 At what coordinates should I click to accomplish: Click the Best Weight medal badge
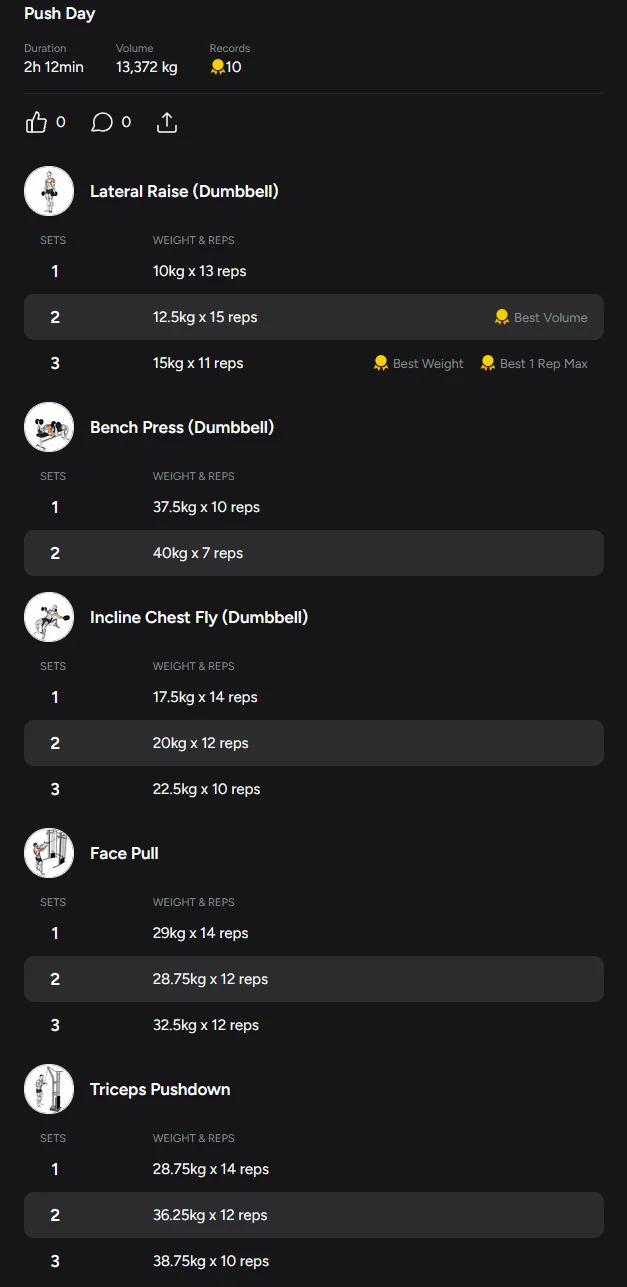[x=418, y=363]
